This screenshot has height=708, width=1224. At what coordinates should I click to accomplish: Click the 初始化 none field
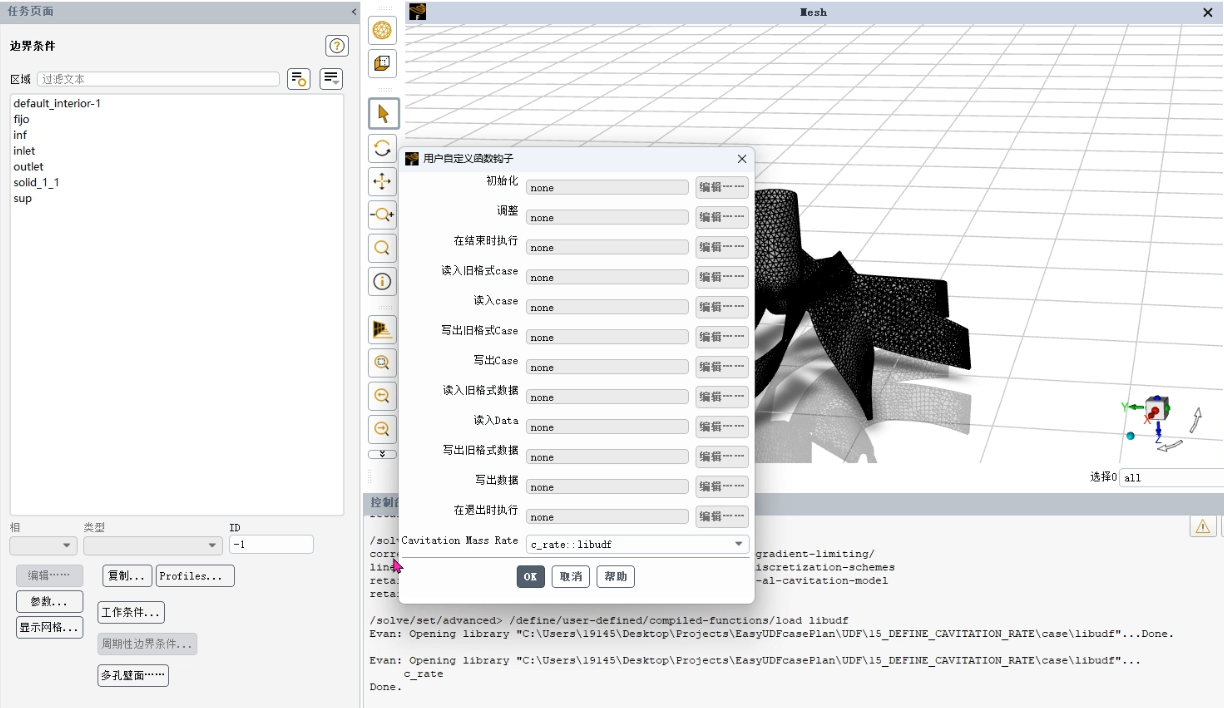(607, 187)
